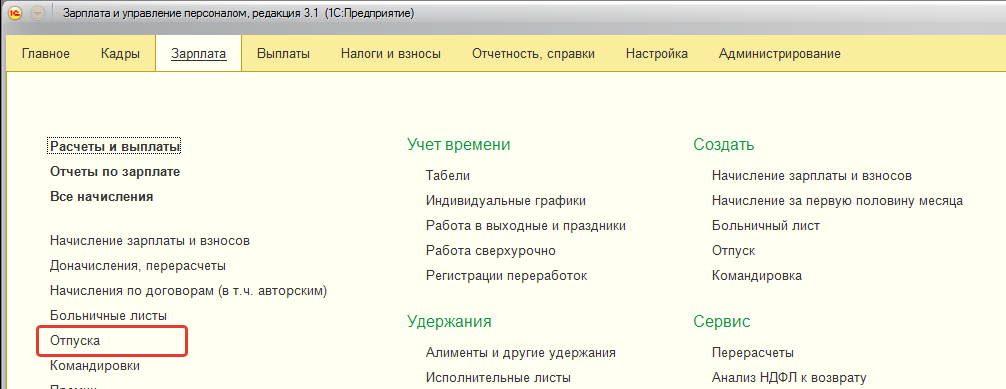Open Индивидуальные графики
Viewport: 1006px width, 389px height.
point(506,201)
